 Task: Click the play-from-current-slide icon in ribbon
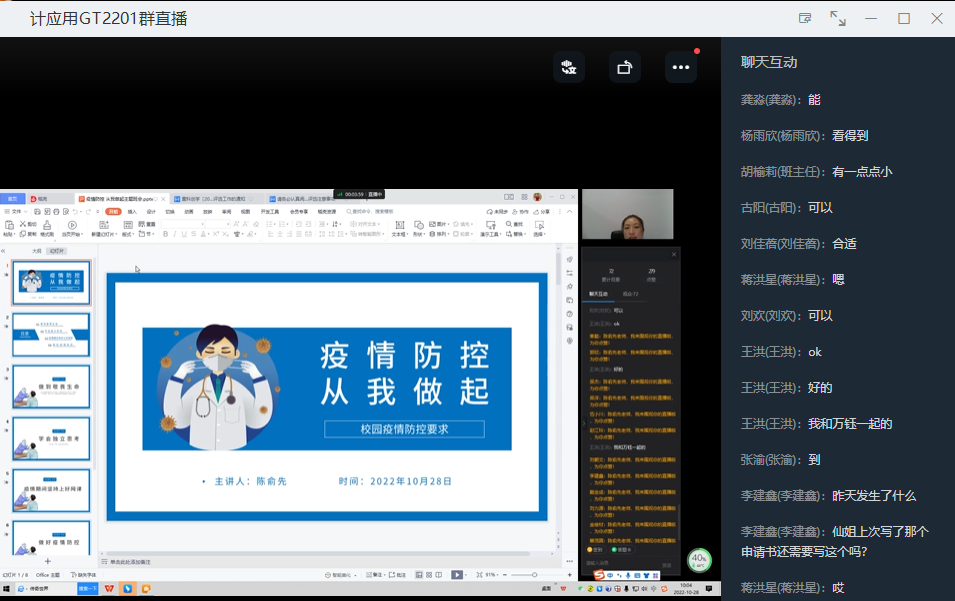pos(72,225)
